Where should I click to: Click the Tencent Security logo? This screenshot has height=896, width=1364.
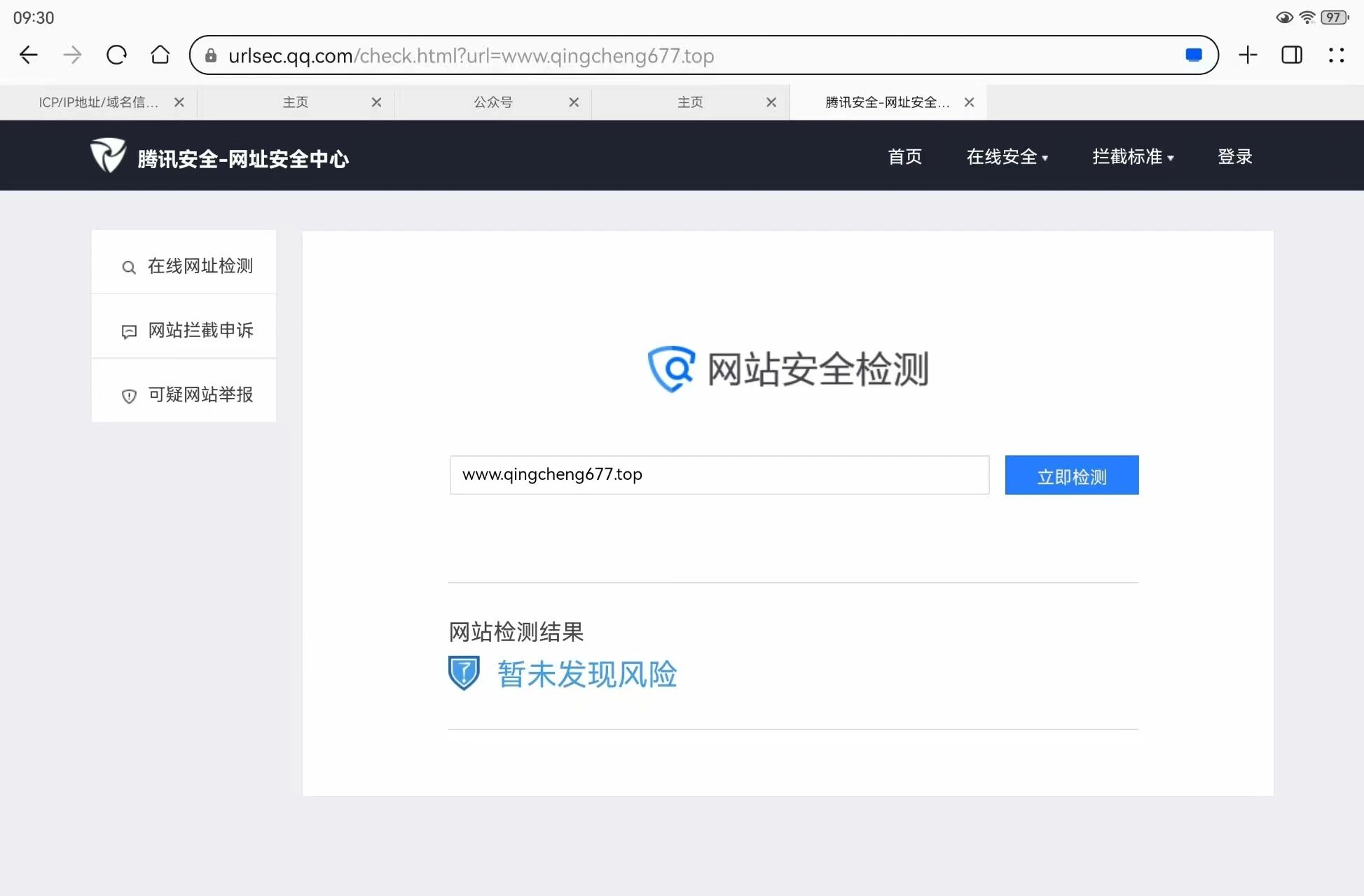pyautogui.click(x=109, y=156)
